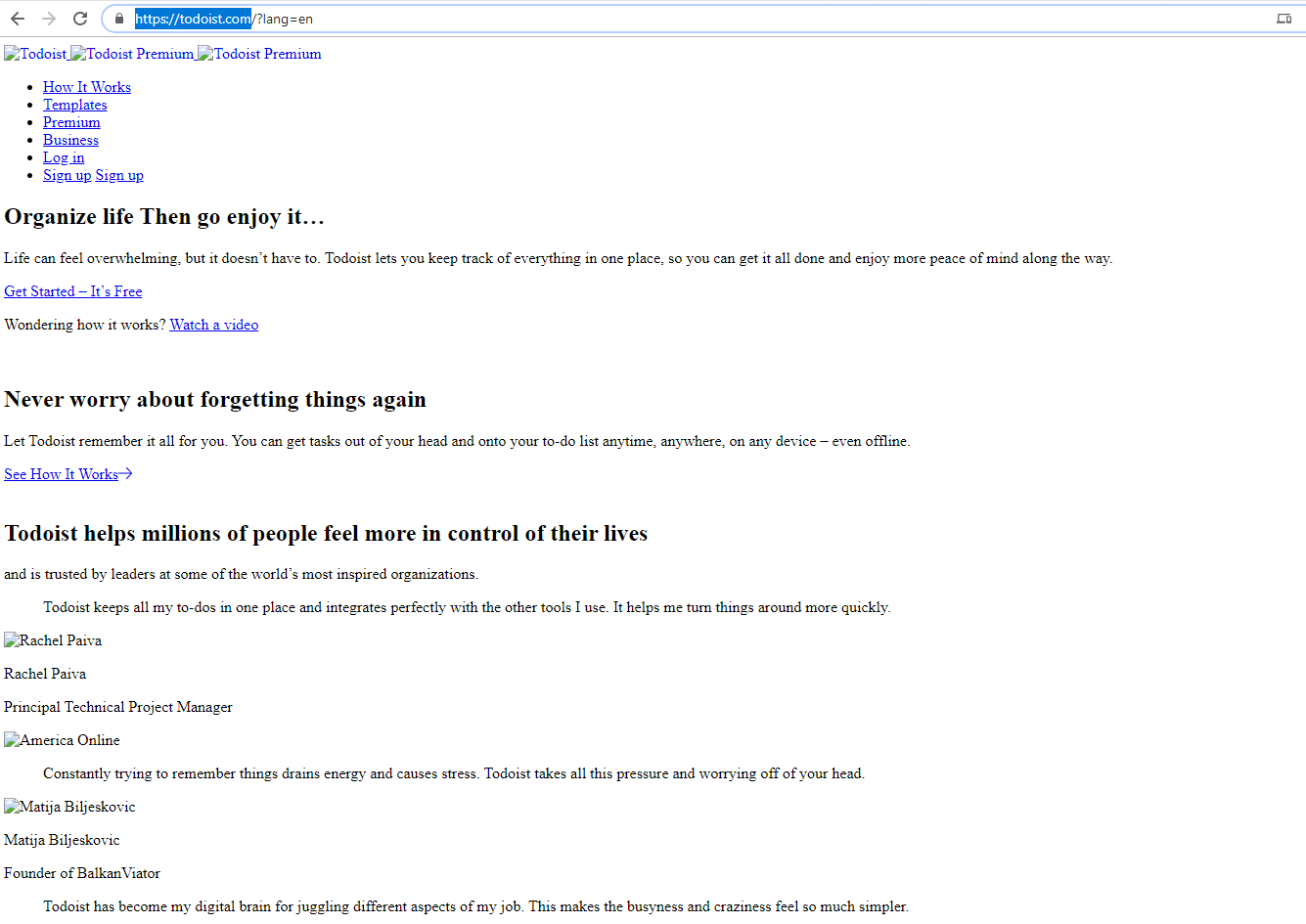Image resolution: width=1306 pixels, height=924 pixels.
Task: Click paragraph starting Life can feel overwhelming
Action: (559, 258)
